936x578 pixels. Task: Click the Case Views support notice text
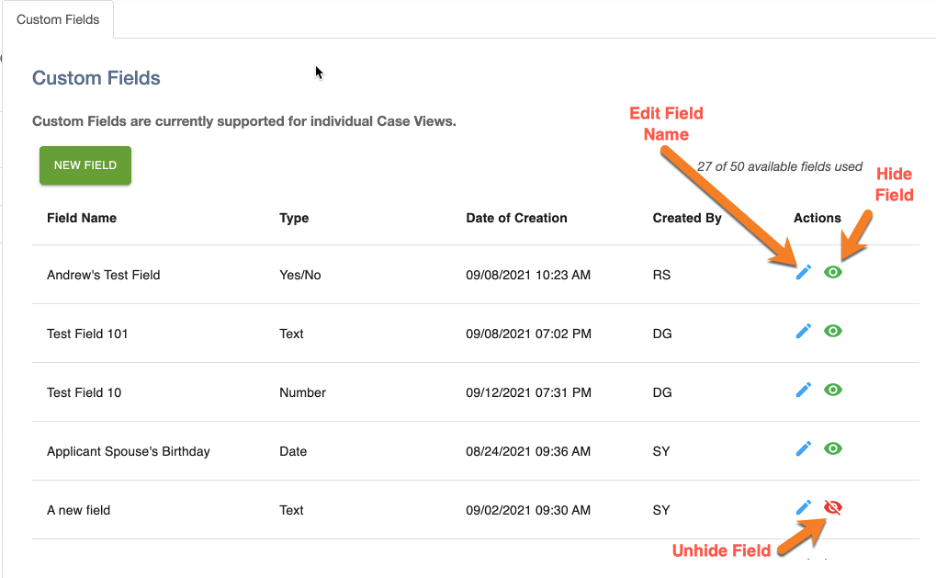tap(244, 121)
